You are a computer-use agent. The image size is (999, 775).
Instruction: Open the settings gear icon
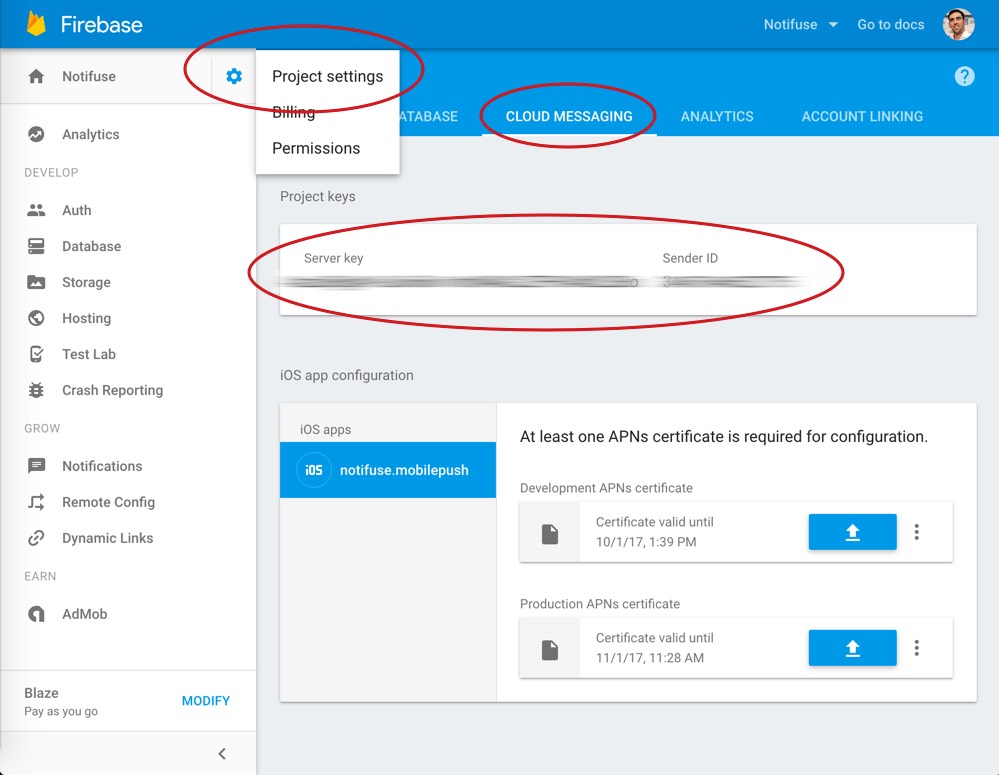pyautogui.click(x=234, y=76)
